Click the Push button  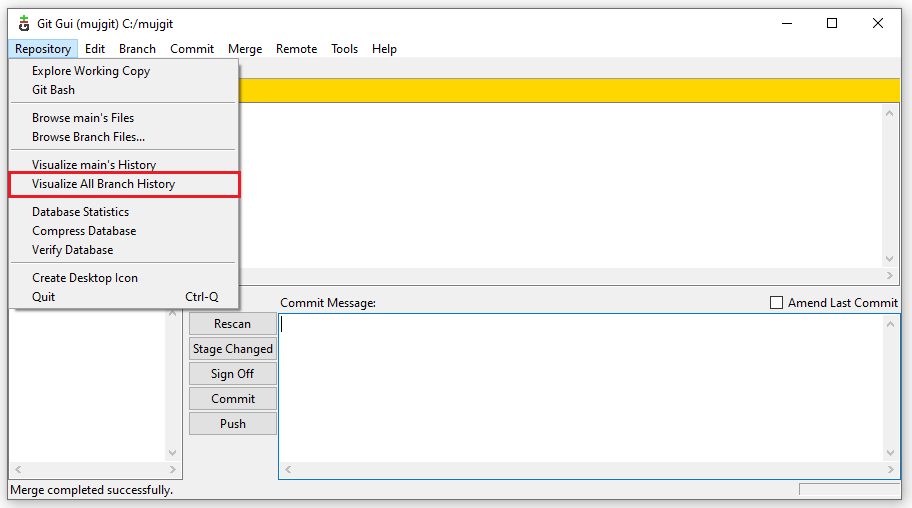pyautogui.click(x=233, y=424)
